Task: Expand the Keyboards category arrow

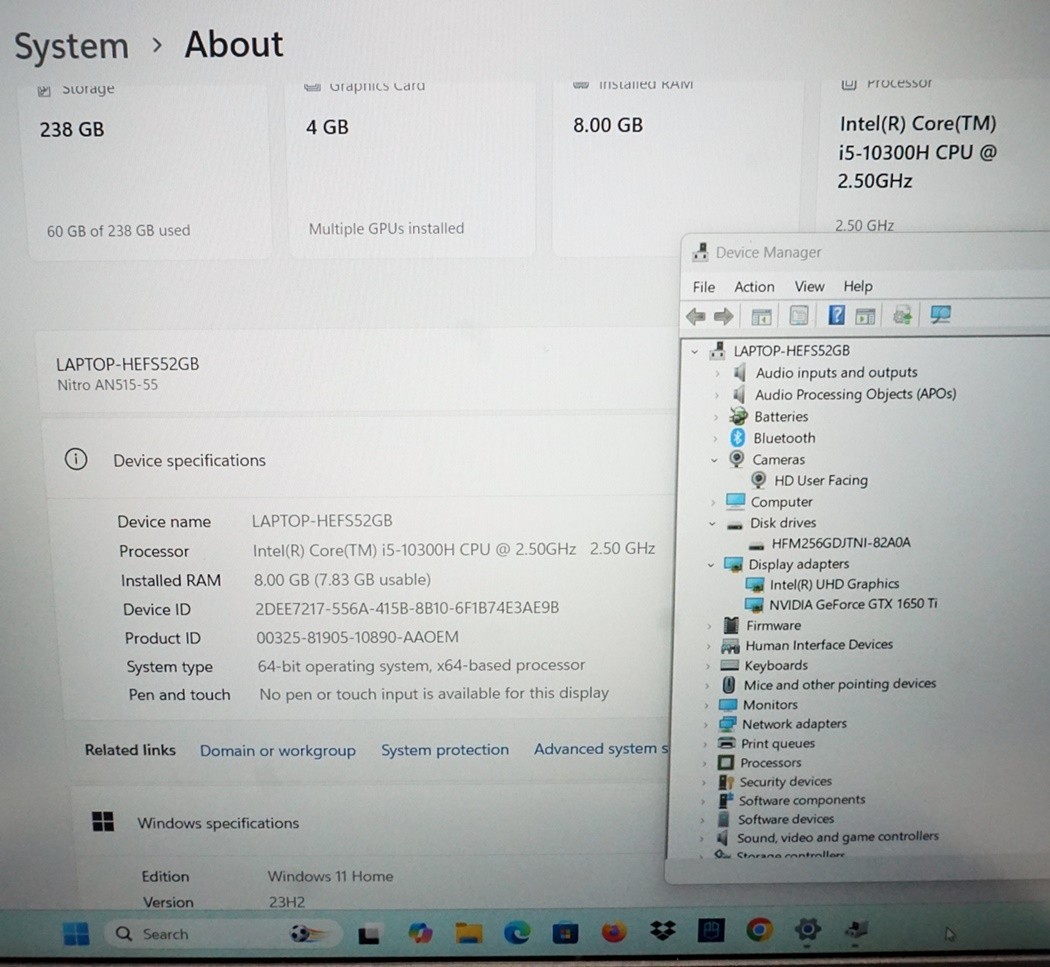Action: [x=707, y=666]
